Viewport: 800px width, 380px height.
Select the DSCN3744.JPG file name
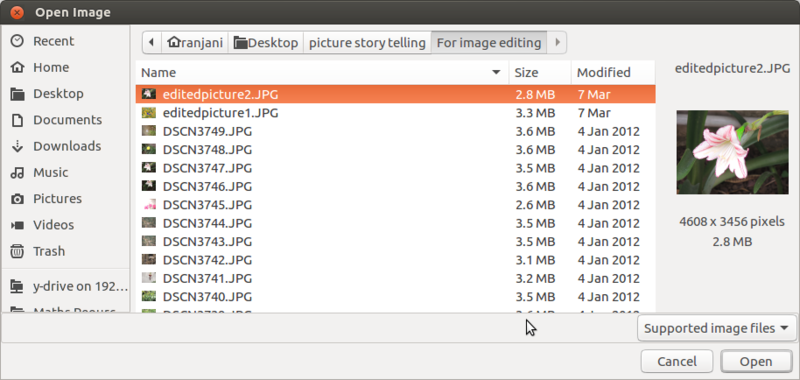(208, 223)
